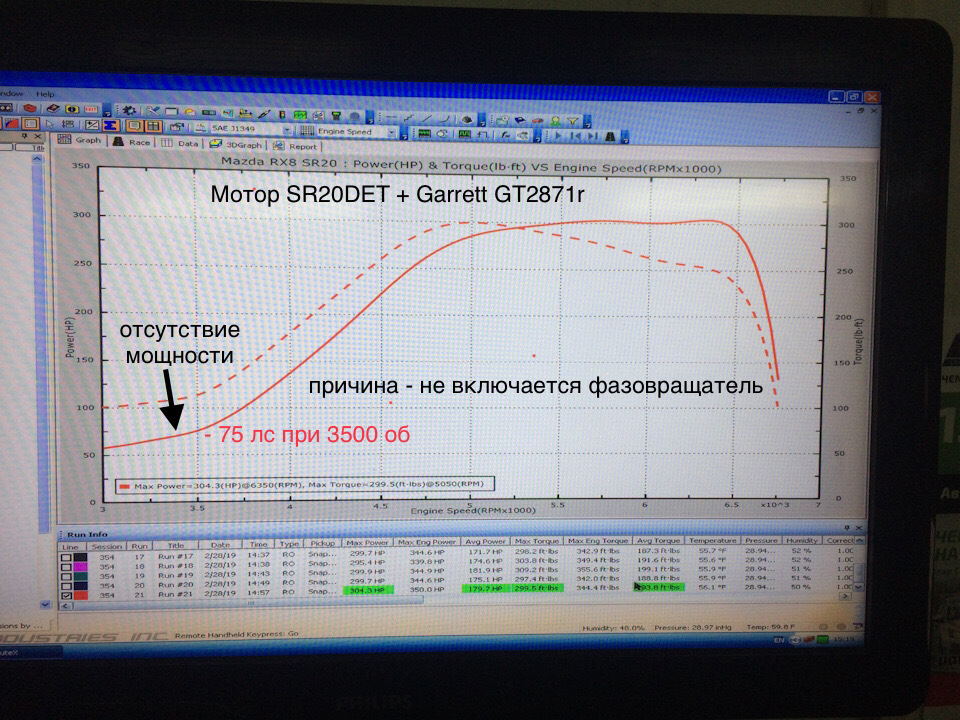Click the Avg Power column header
The height and width of the screenshot is (720, 960).
485,542
